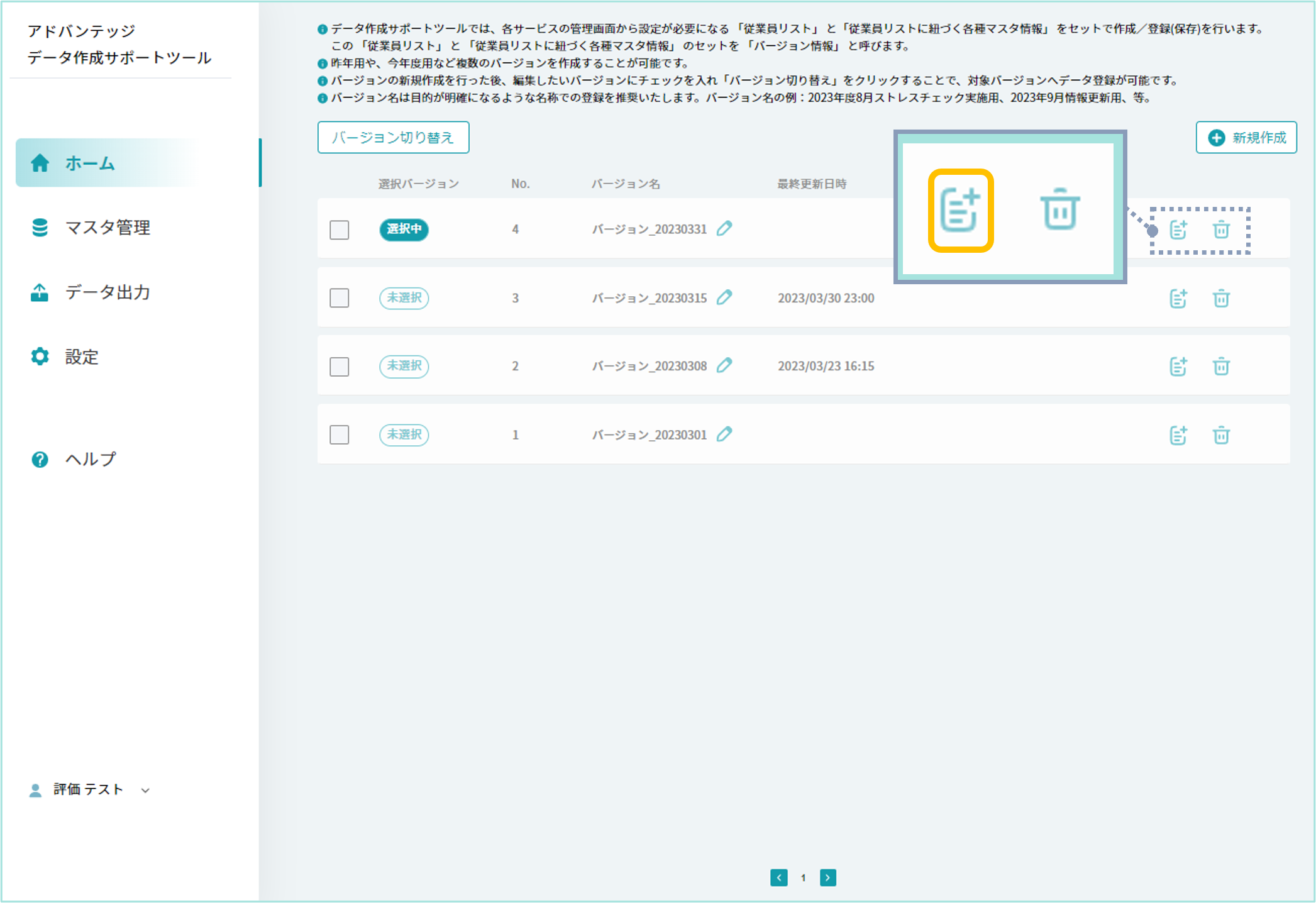This screenshot has height=903, width=1316.
Task: Click the date 2023/03/30 23:00
Action: pos(826,298)
